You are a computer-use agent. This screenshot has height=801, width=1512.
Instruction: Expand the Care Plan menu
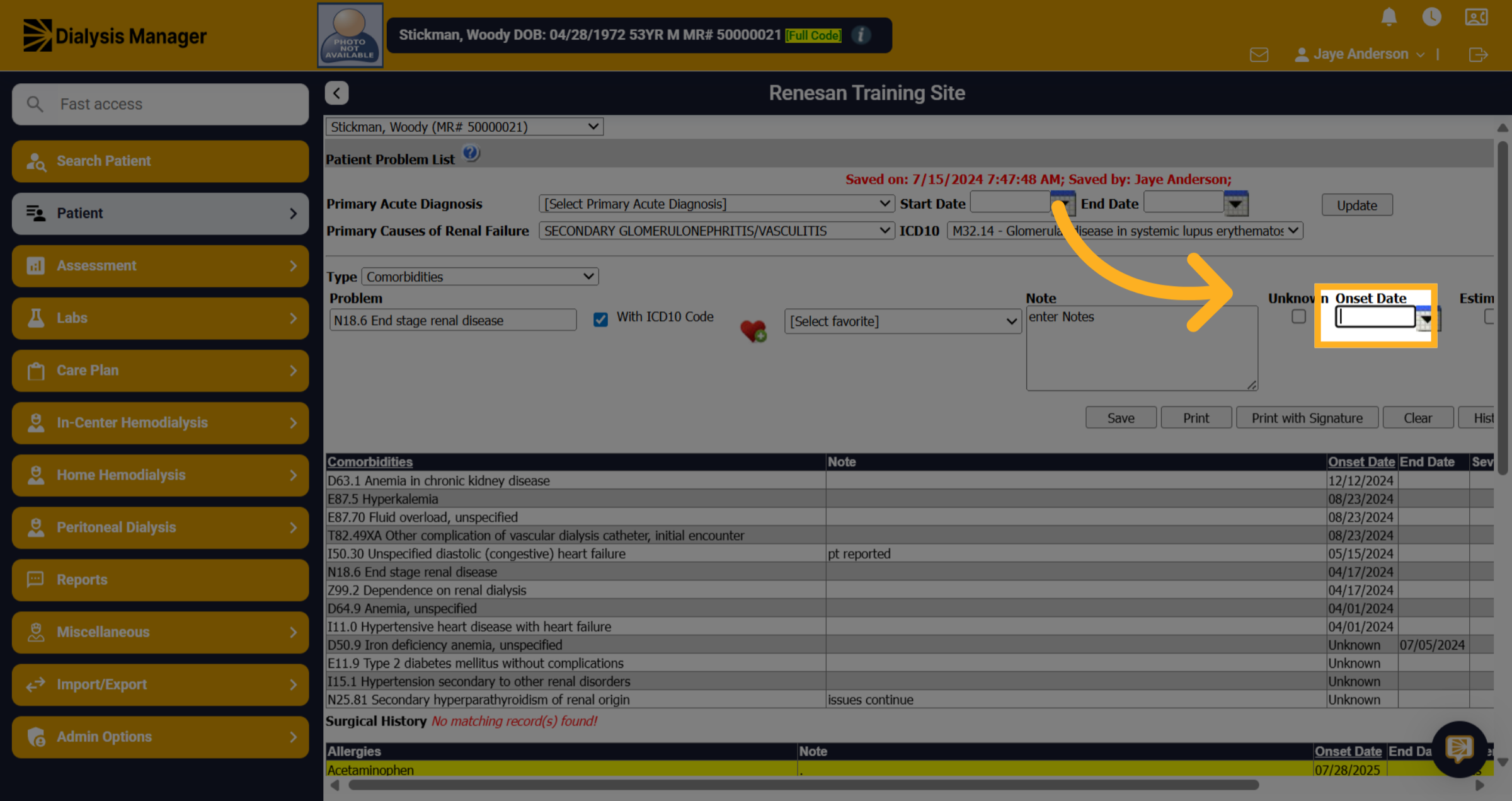(x=160, y=371)
